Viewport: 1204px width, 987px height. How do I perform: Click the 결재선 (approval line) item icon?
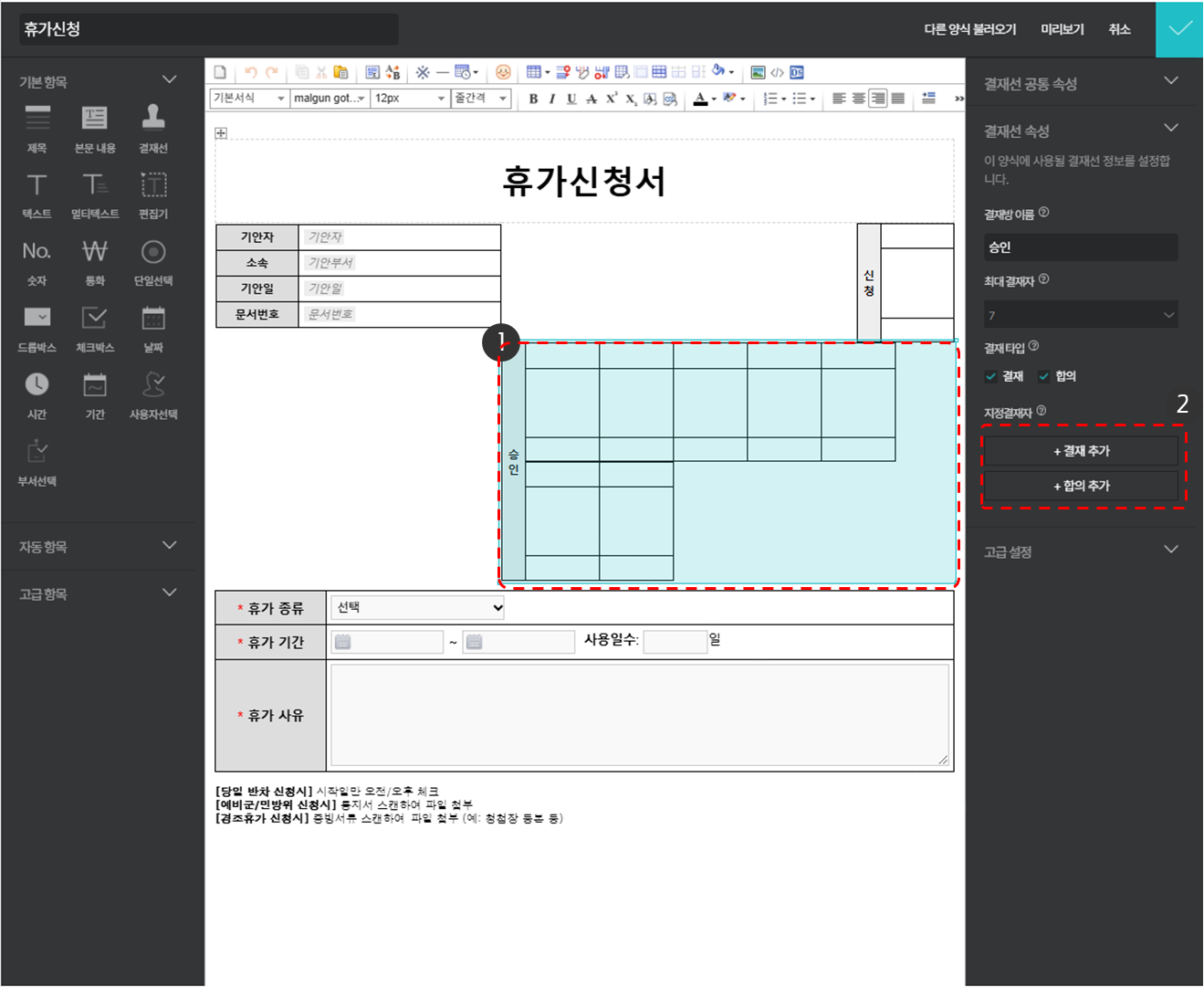pyautogui.click(x=153, y=119)
